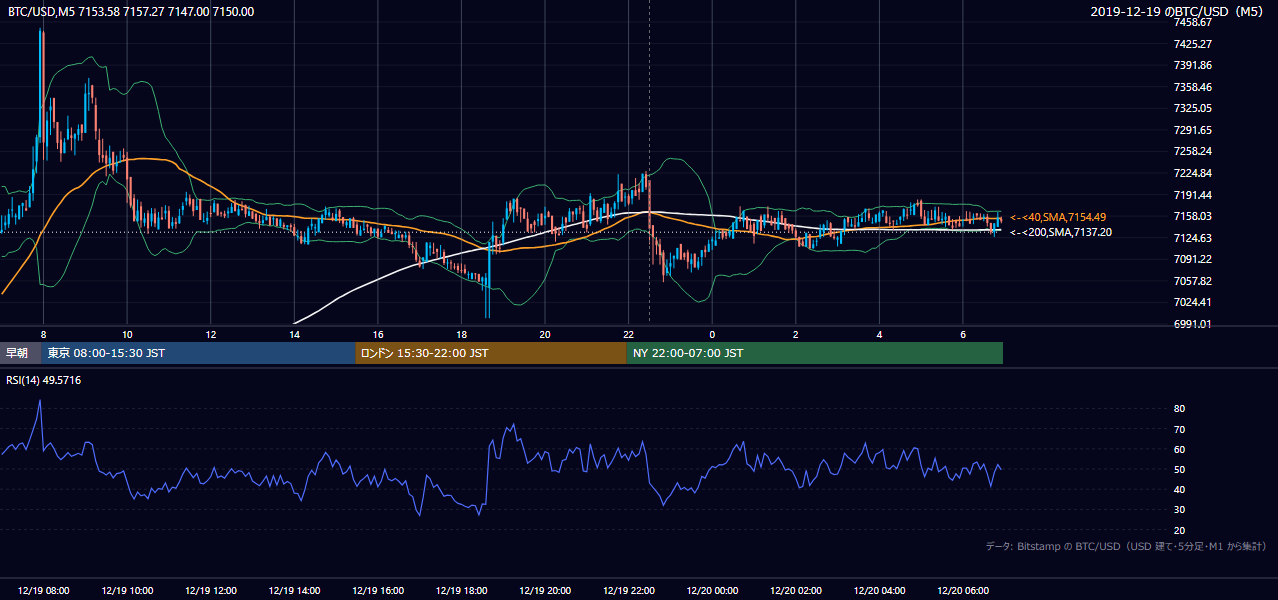Screen dimensions: 1278x600
Task: Click the 12/19 18:00 date label
Action: (x=461, y=591)
